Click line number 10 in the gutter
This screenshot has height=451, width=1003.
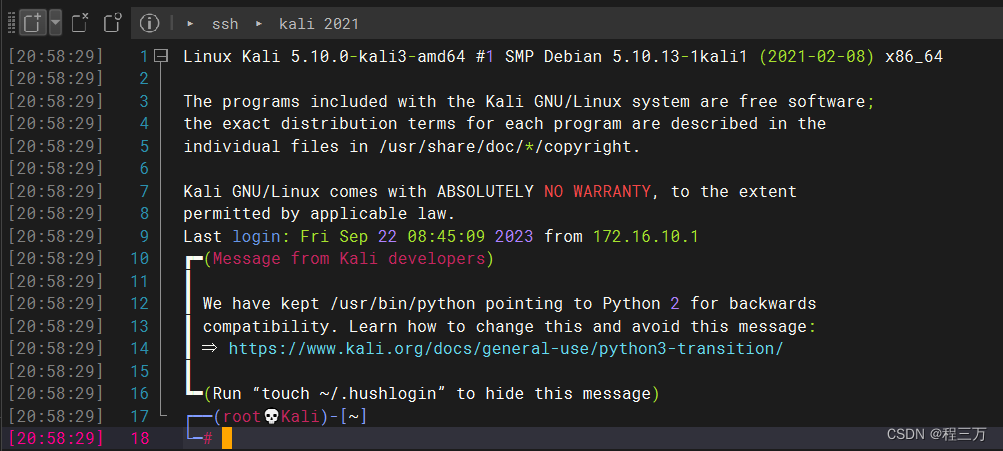tap(139, 258)
